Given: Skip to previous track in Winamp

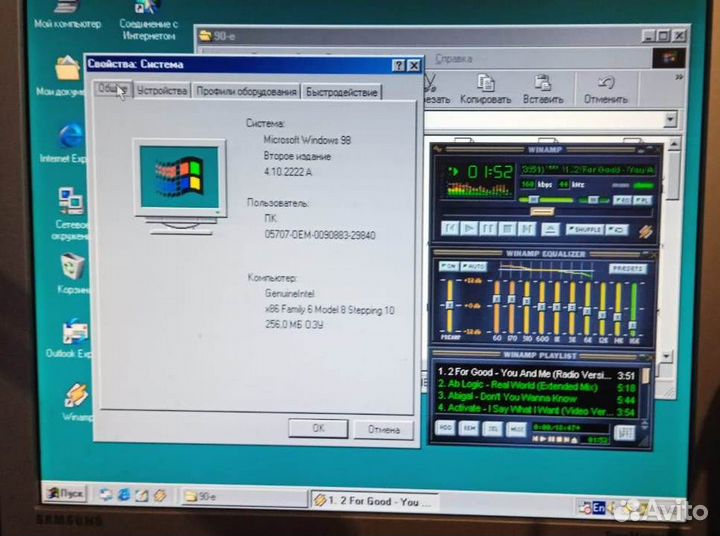Looking at the screenshot, I should [450, 228].
